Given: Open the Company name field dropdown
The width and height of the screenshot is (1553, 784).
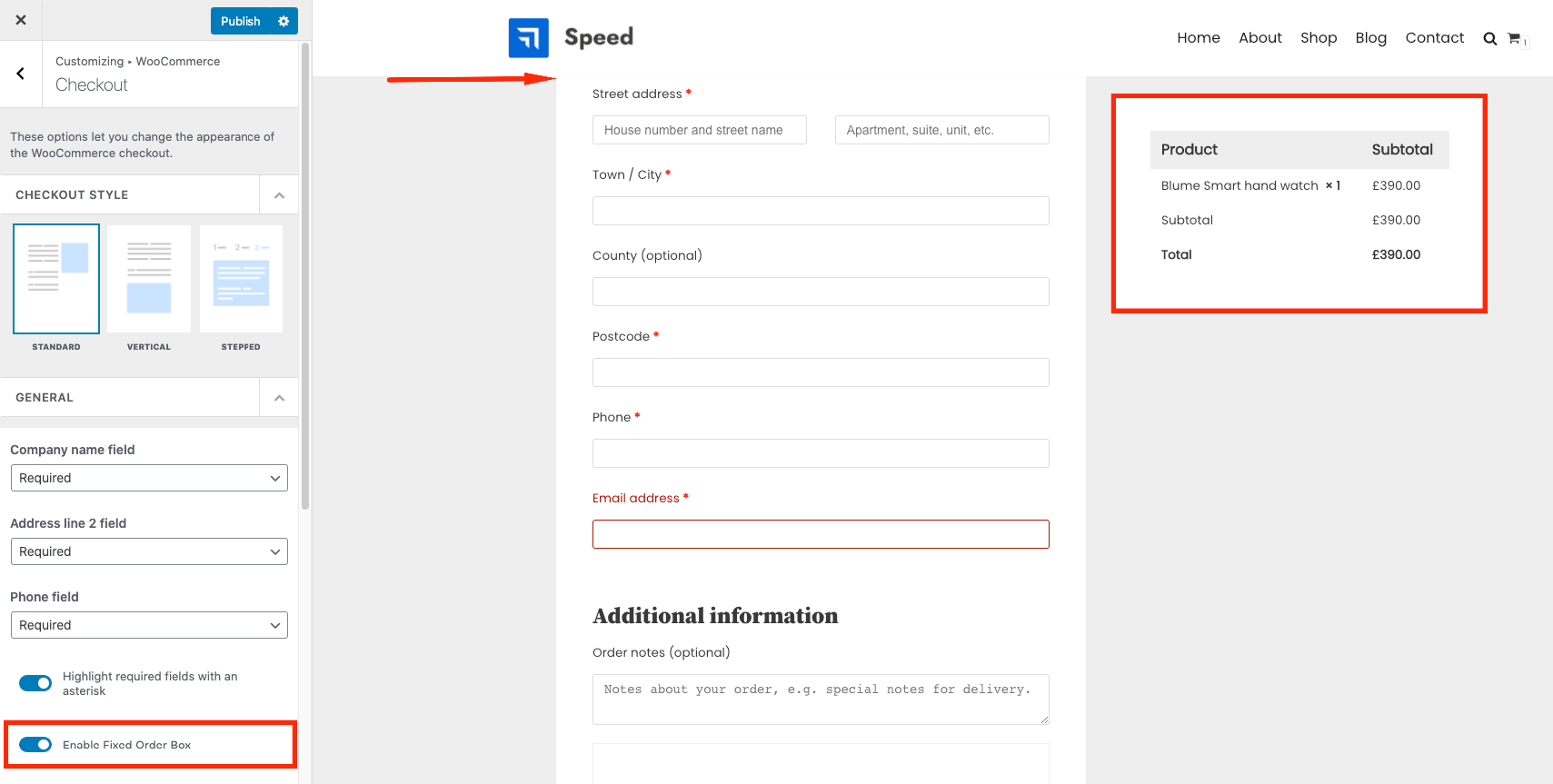Looking at the screenshot, I should 149,478.
